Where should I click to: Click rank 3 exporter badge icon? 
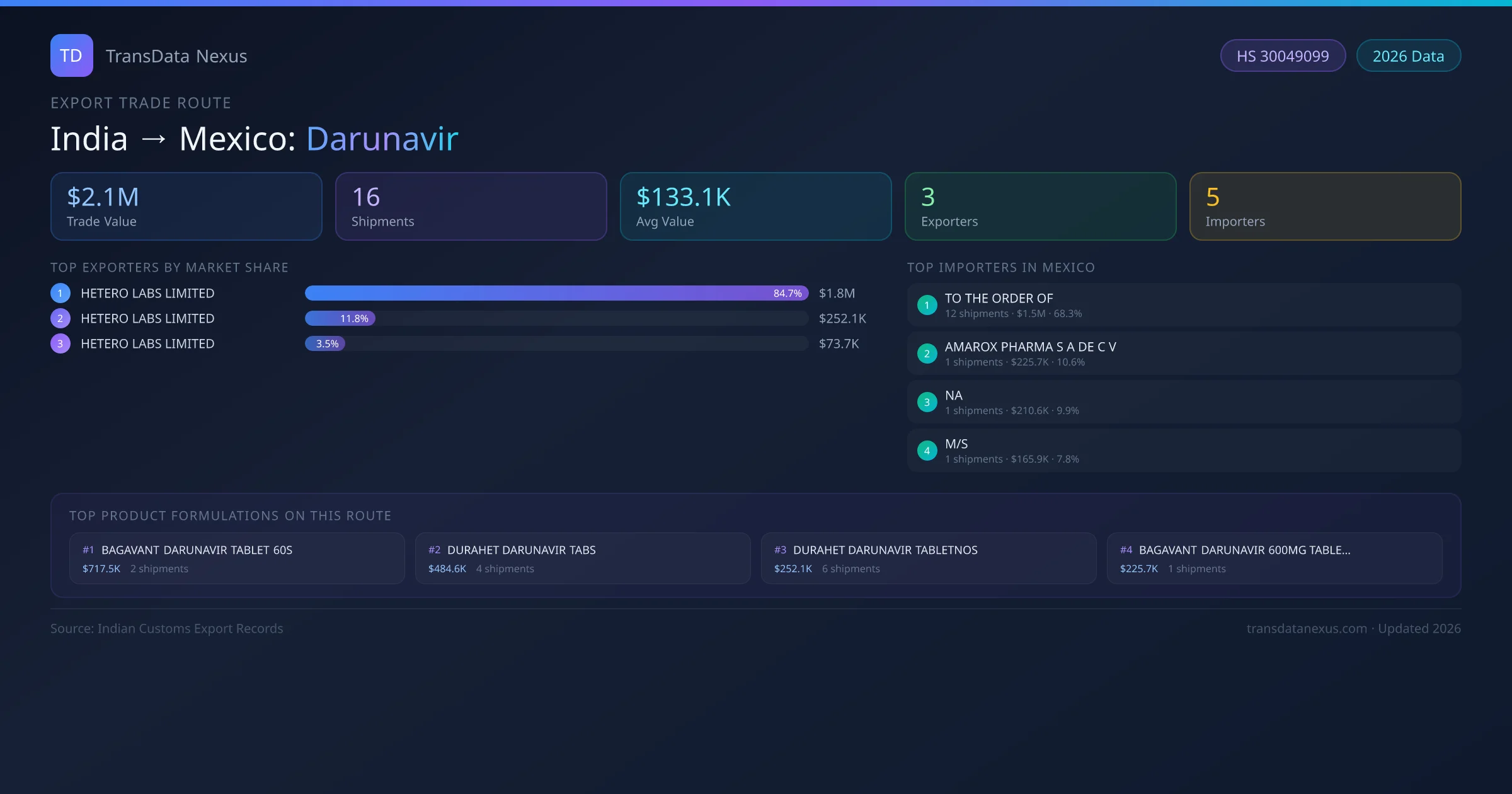coord(60,343)
